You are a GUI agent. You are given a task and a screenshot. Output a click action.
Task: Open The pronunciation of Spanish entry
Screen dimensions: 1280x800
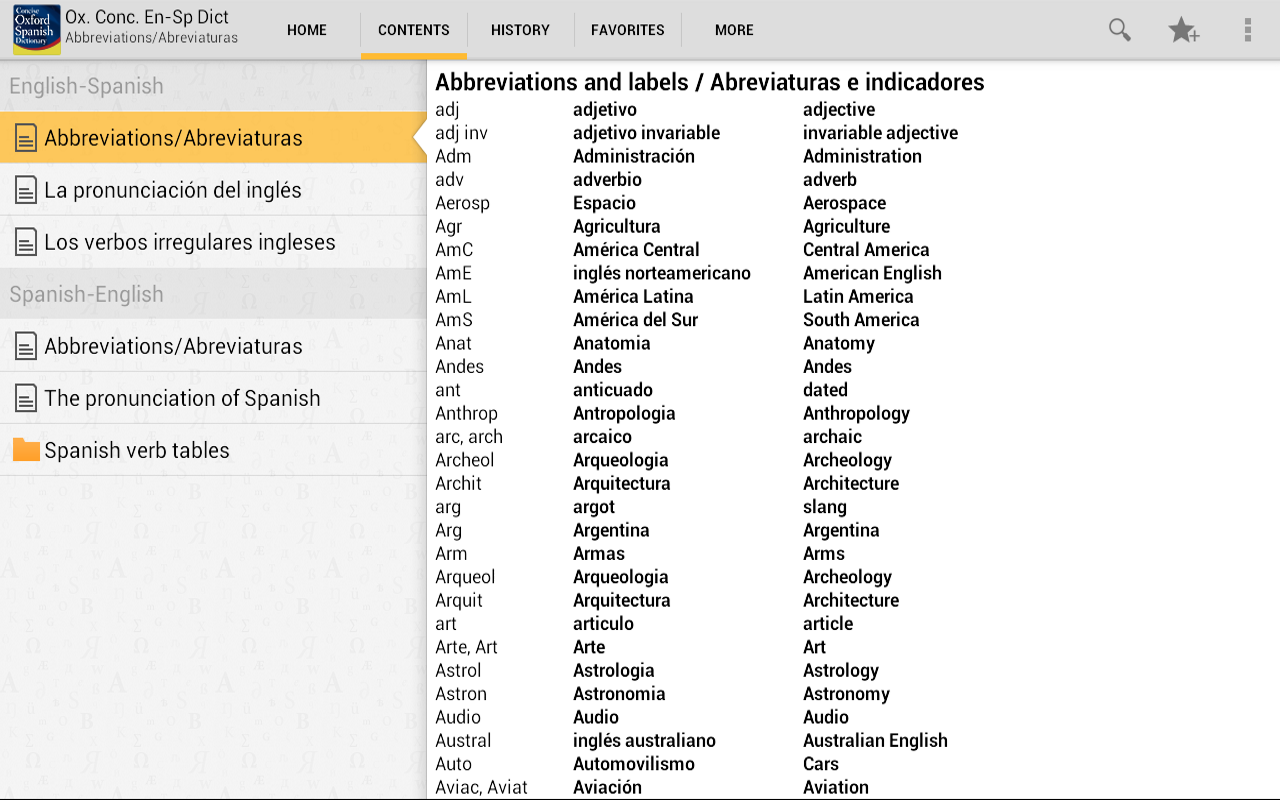pos(182,398)
